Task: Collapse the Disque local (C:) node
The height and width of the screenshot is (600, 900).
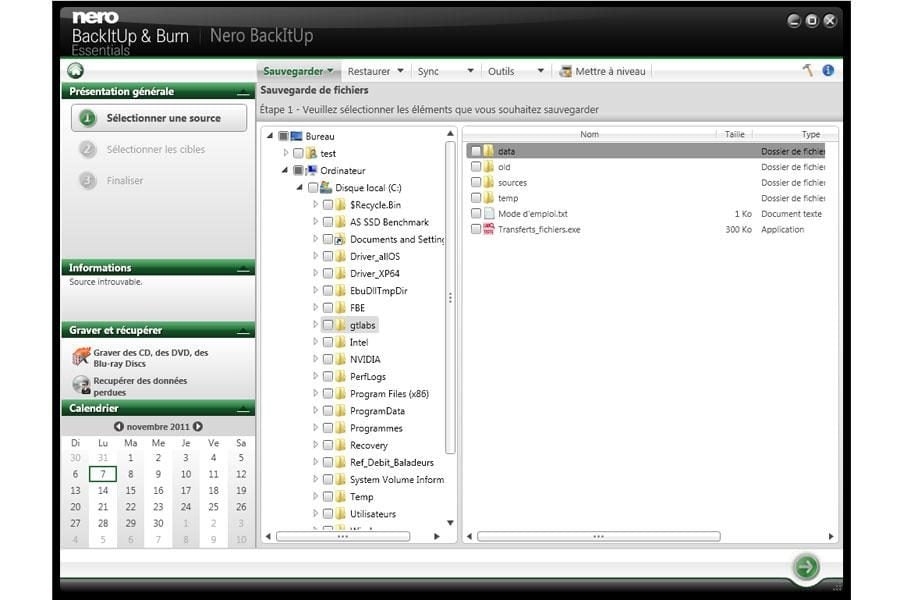Action: pyautogui.click(x=300, y=188)
